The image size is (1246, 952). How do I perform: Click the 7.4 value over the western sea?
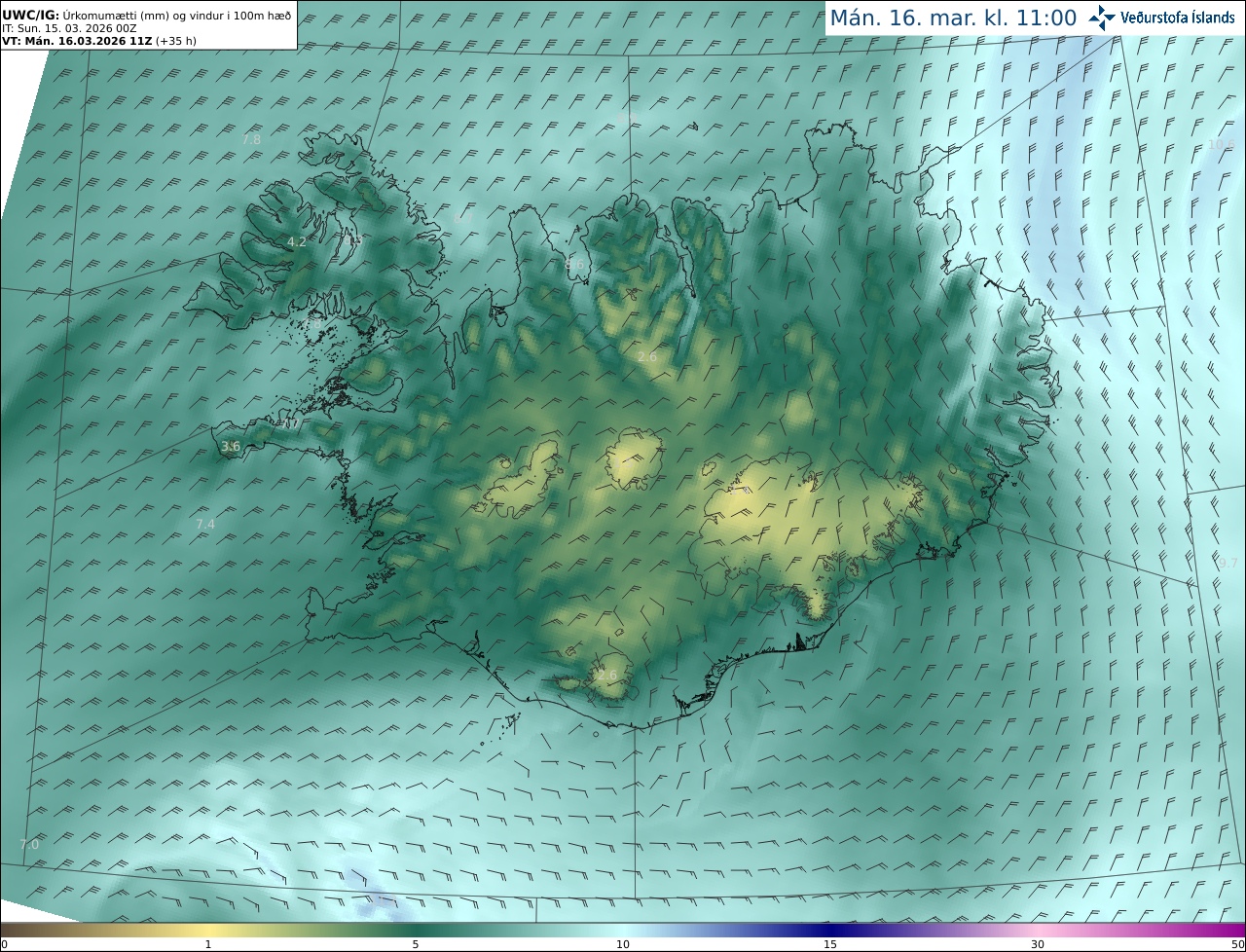pyautogui.click(x=205, y=524)
